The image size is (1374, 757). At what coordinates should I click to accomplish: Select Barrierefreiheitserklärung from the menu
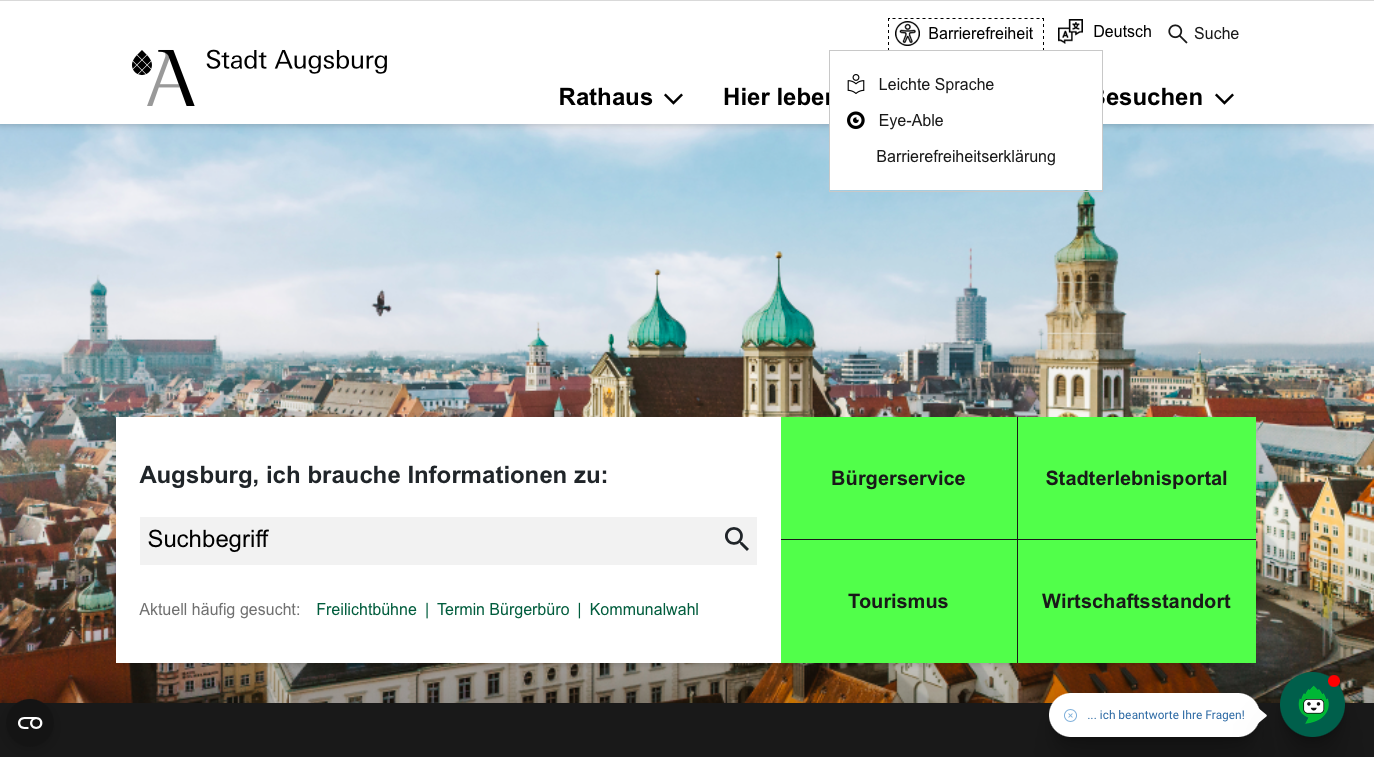click(965, 156)
